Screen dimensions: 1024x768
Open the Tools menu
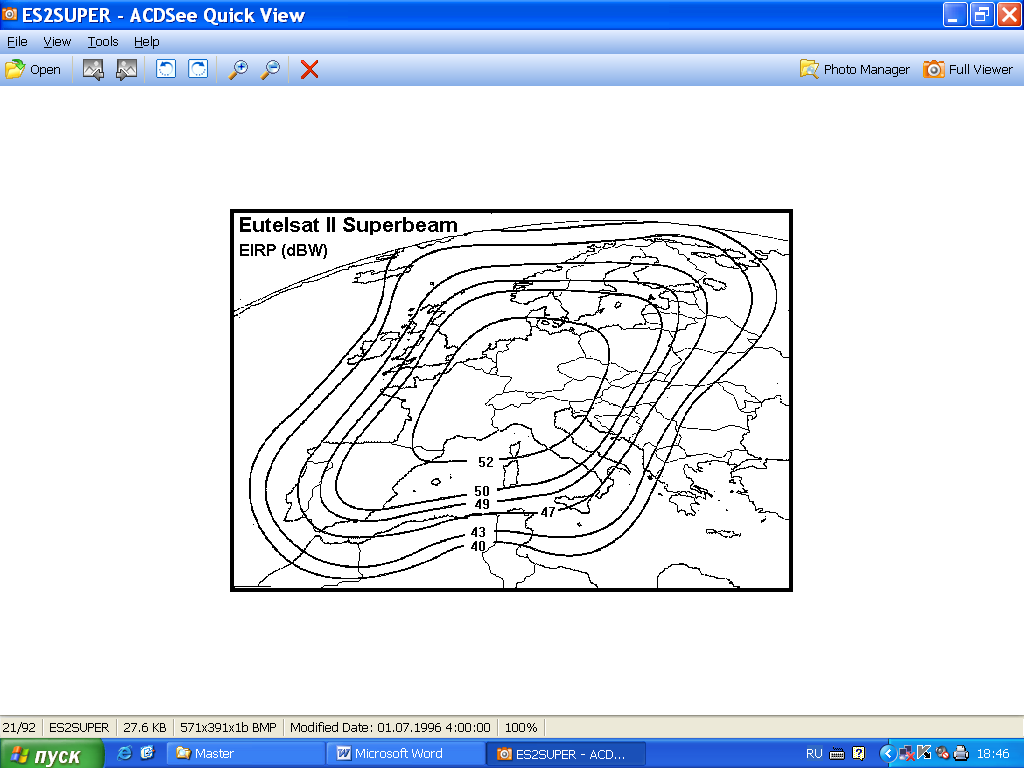tap(103, 42)
